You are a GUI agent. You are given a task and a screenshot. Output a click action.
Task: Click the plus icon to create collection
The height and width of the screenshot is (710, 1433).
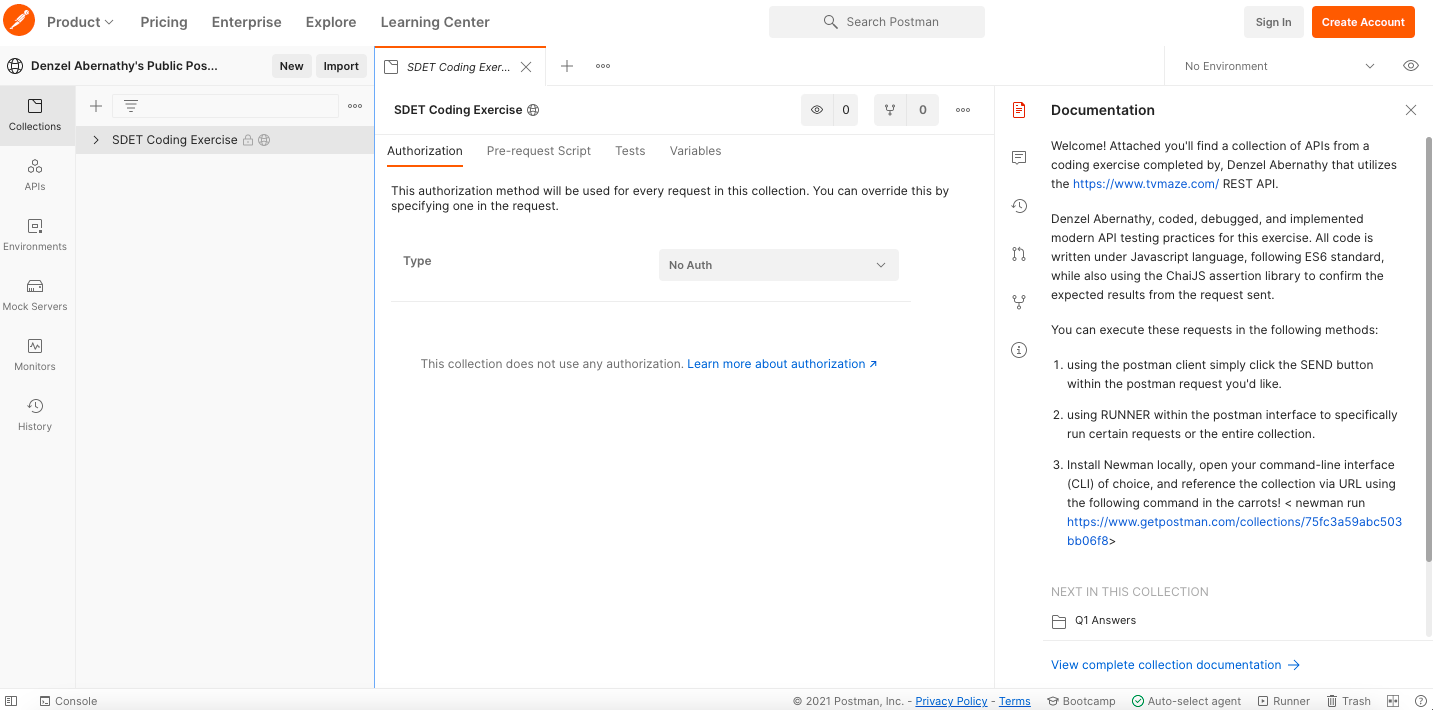pos(96,106)
